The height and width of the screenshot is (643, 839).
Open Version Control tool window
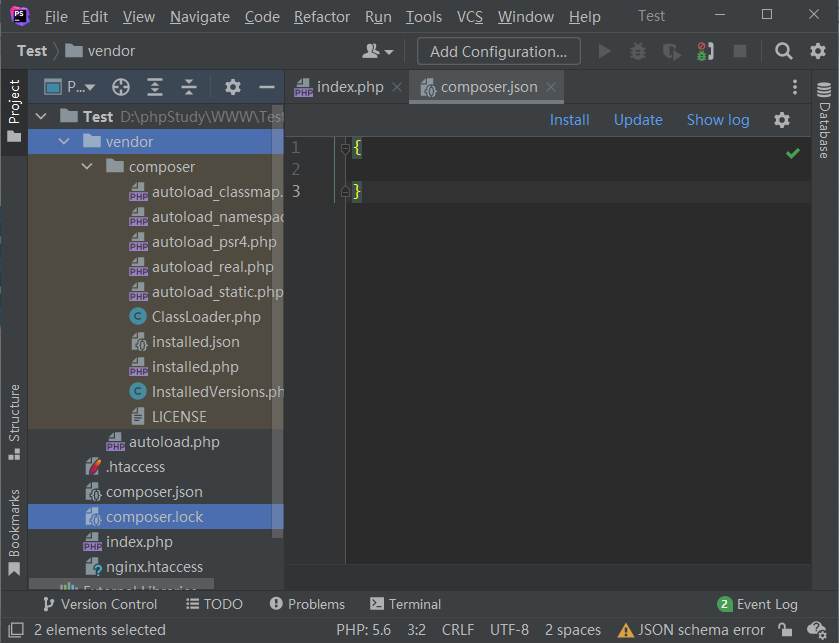(x=100, y=604)
